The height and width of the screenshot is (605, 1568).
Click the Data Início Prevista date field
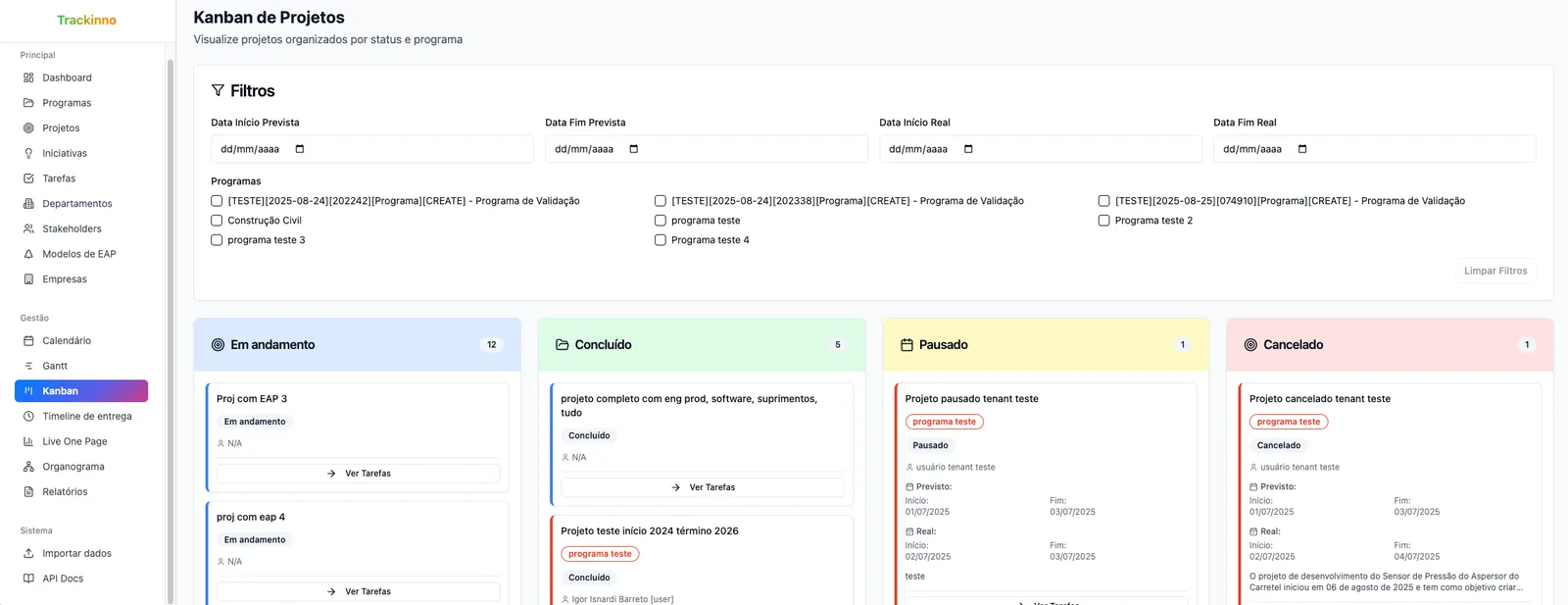(x=372, y=149)
